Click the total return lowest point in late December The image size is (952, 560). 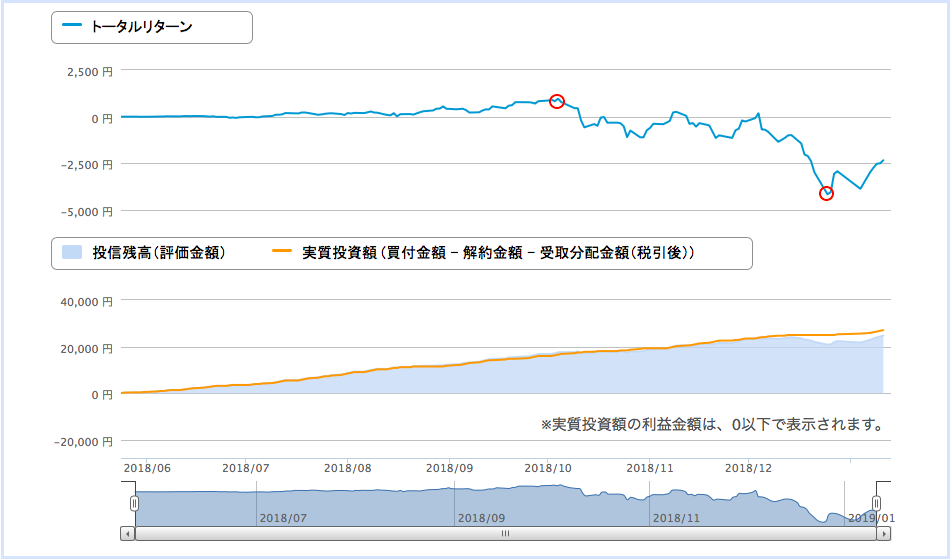(x=826, y=194)
